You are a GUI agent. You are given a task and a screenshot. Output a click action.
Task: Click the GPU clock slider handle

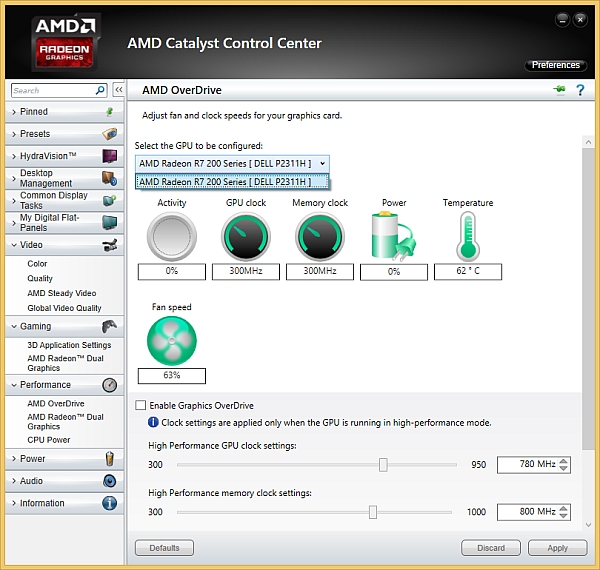tap(383, 465)
